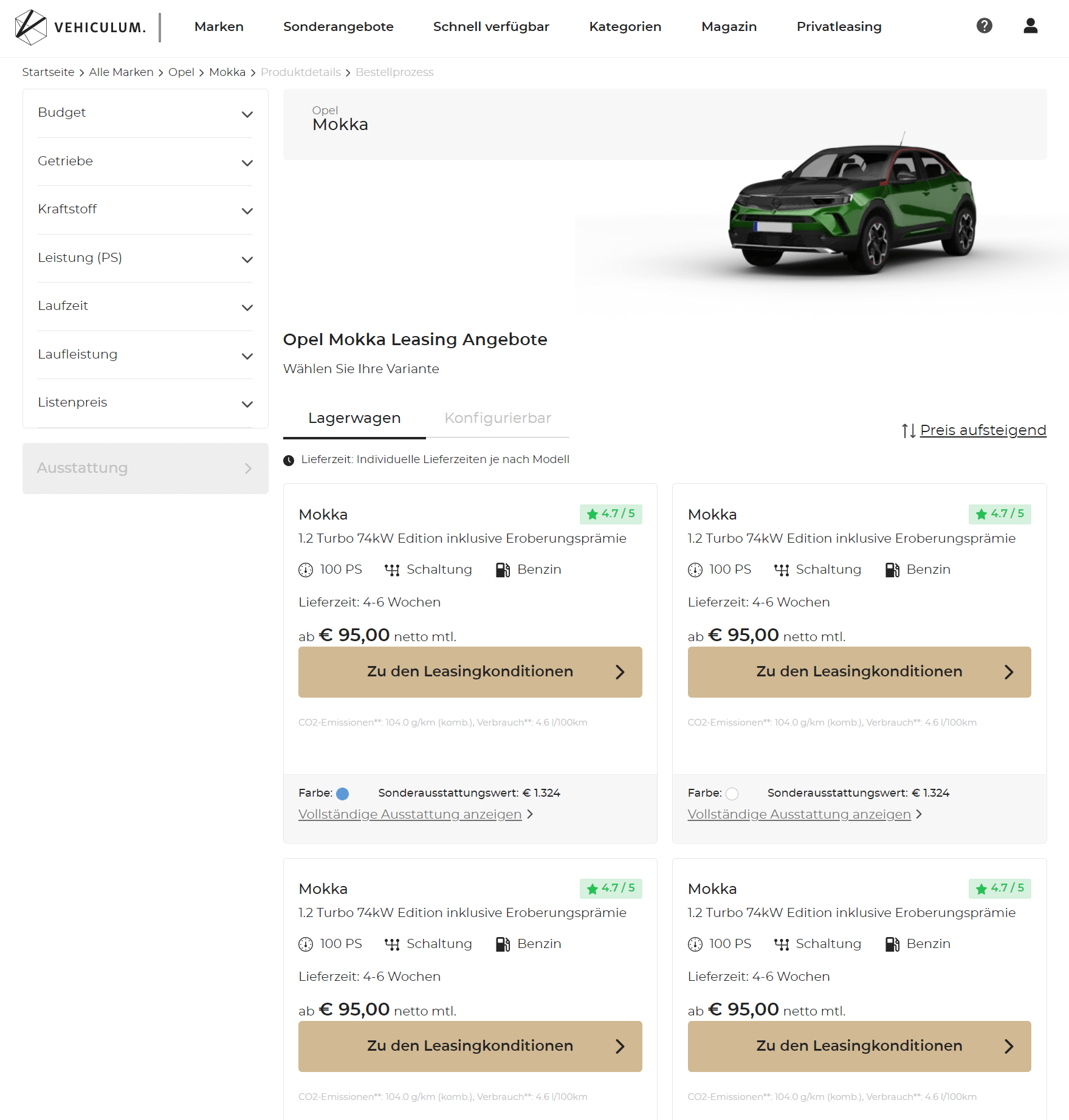Click the gearshift Schaltung icon in second card

click(782, 570)
